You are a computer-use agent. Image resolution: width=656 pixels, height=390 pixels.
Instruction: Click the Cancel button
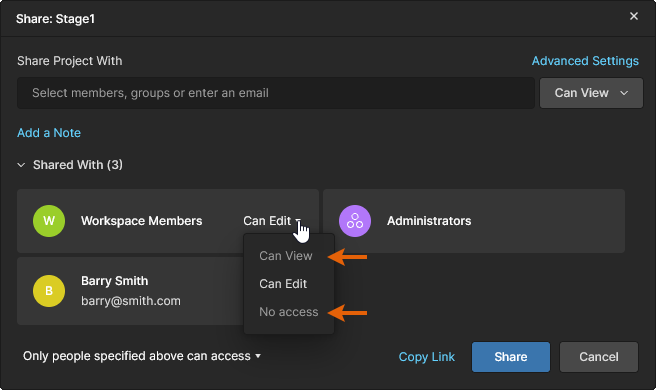[599, 357]
